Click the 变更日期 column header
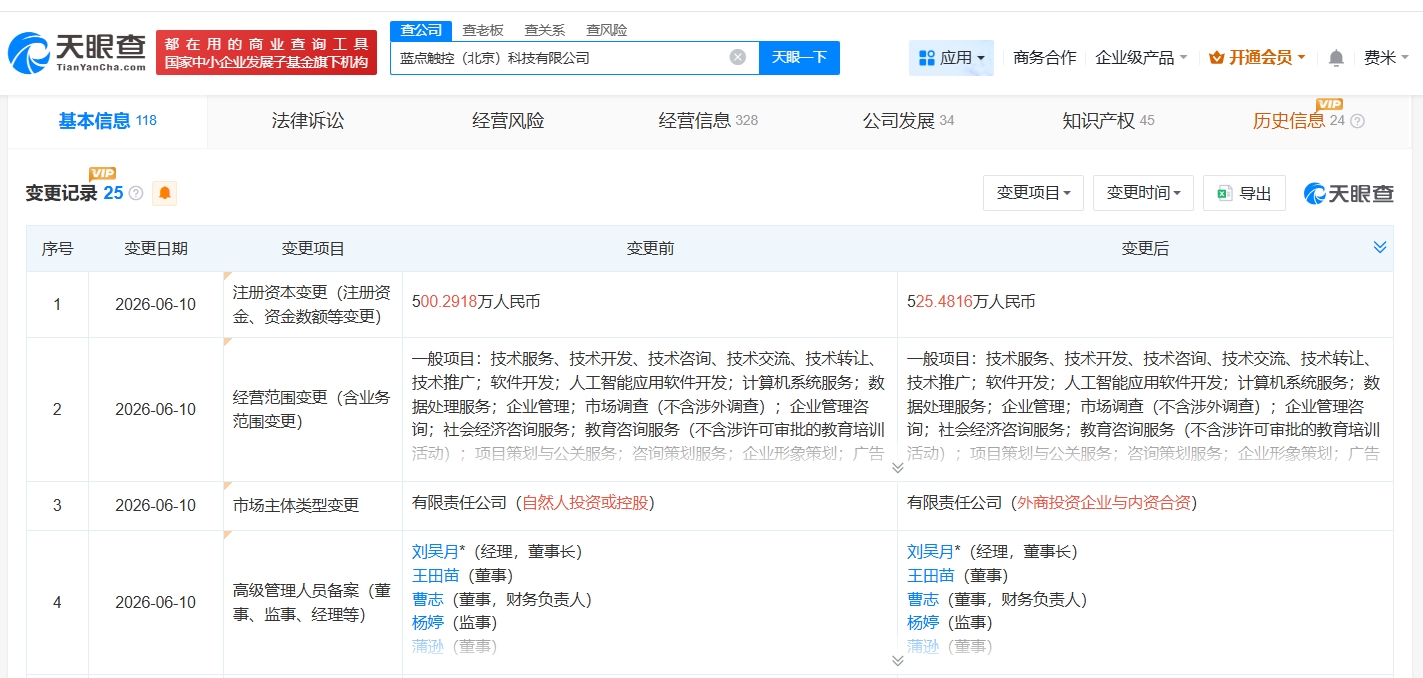 point(155,249)
